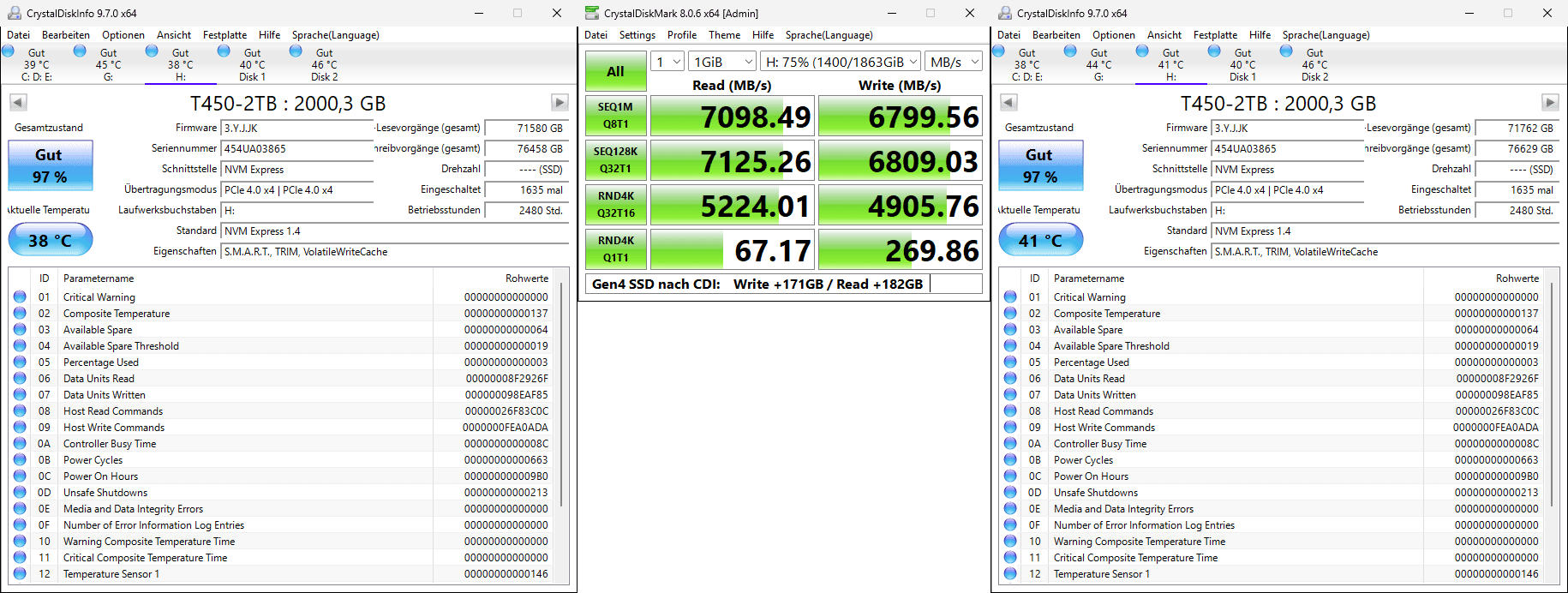
Task: Click status dot for Percentage Used, right window
Action: click(x=1010, y=362)
